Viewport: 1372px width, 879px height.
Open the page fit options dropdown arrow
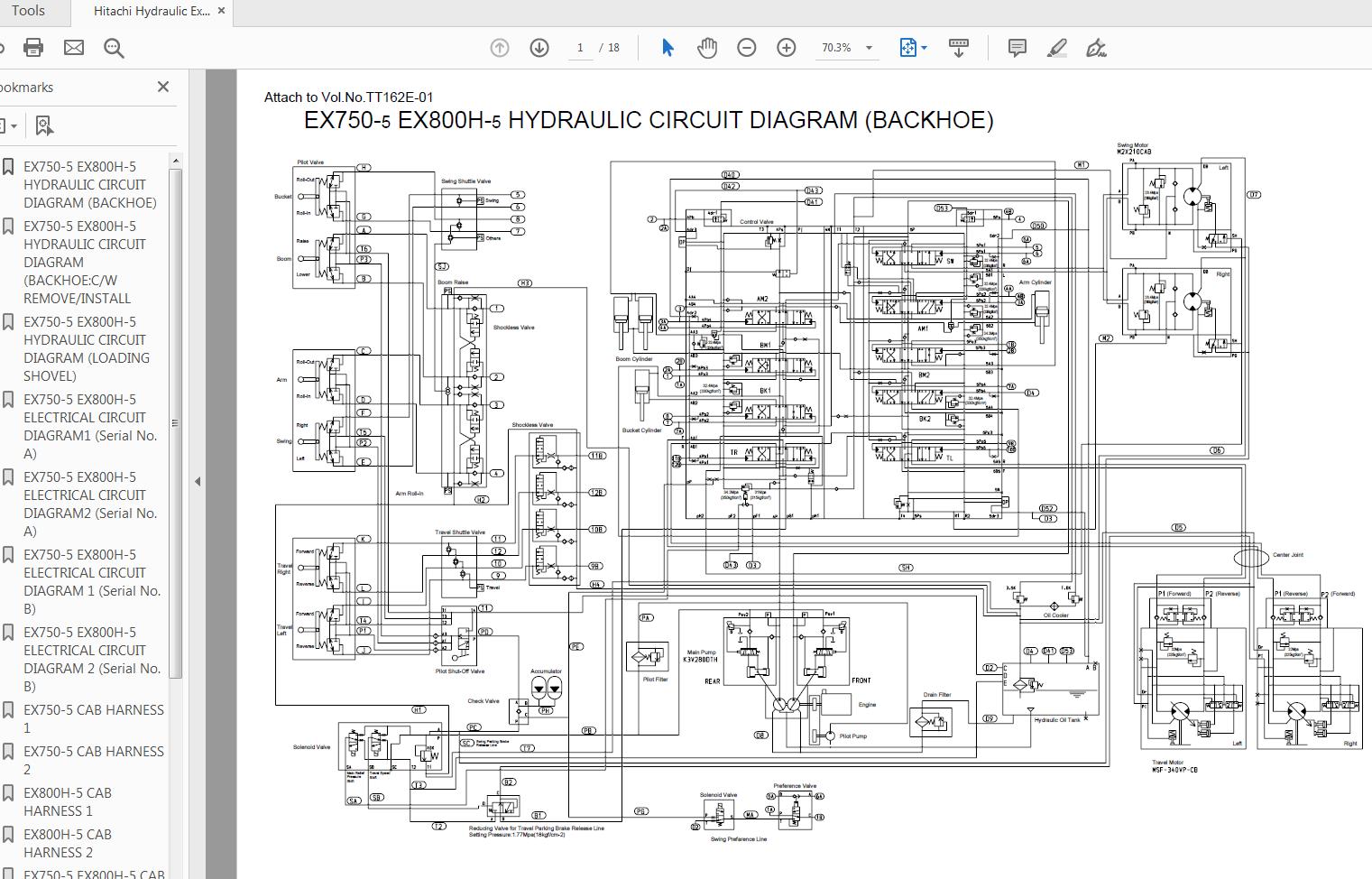[x=925, y=48]
